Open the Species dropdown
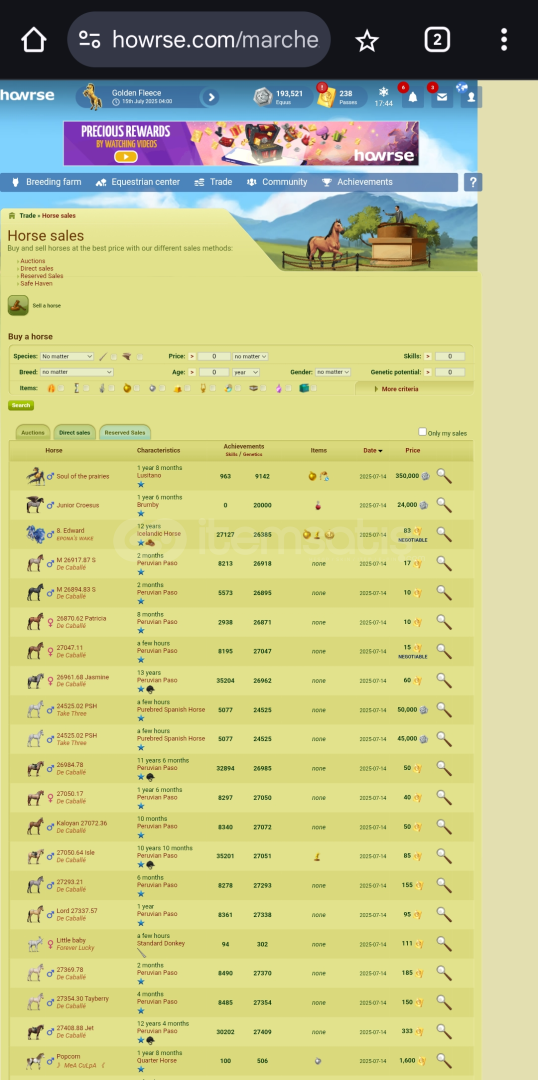Image resolution: width=538 pixels, height=1080 pixels. coord(67,356)
